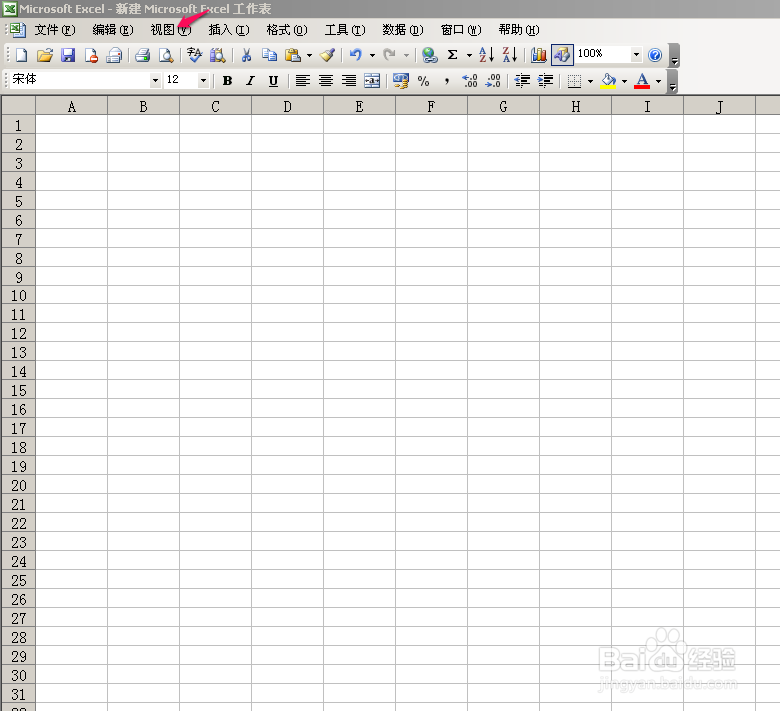Click the Redo arrow icon
Image resolution: width=780 pixels, height=711 pixels.
(x=390, y=55)
